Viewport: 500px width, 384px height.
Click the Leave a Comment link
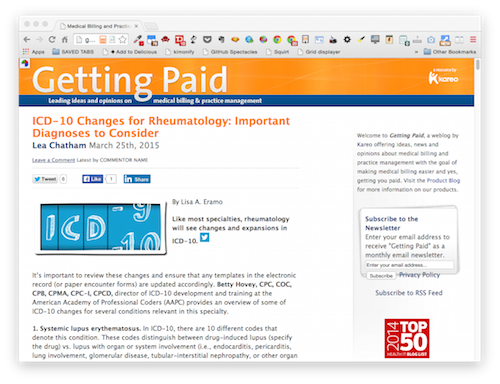click(54, 160)
